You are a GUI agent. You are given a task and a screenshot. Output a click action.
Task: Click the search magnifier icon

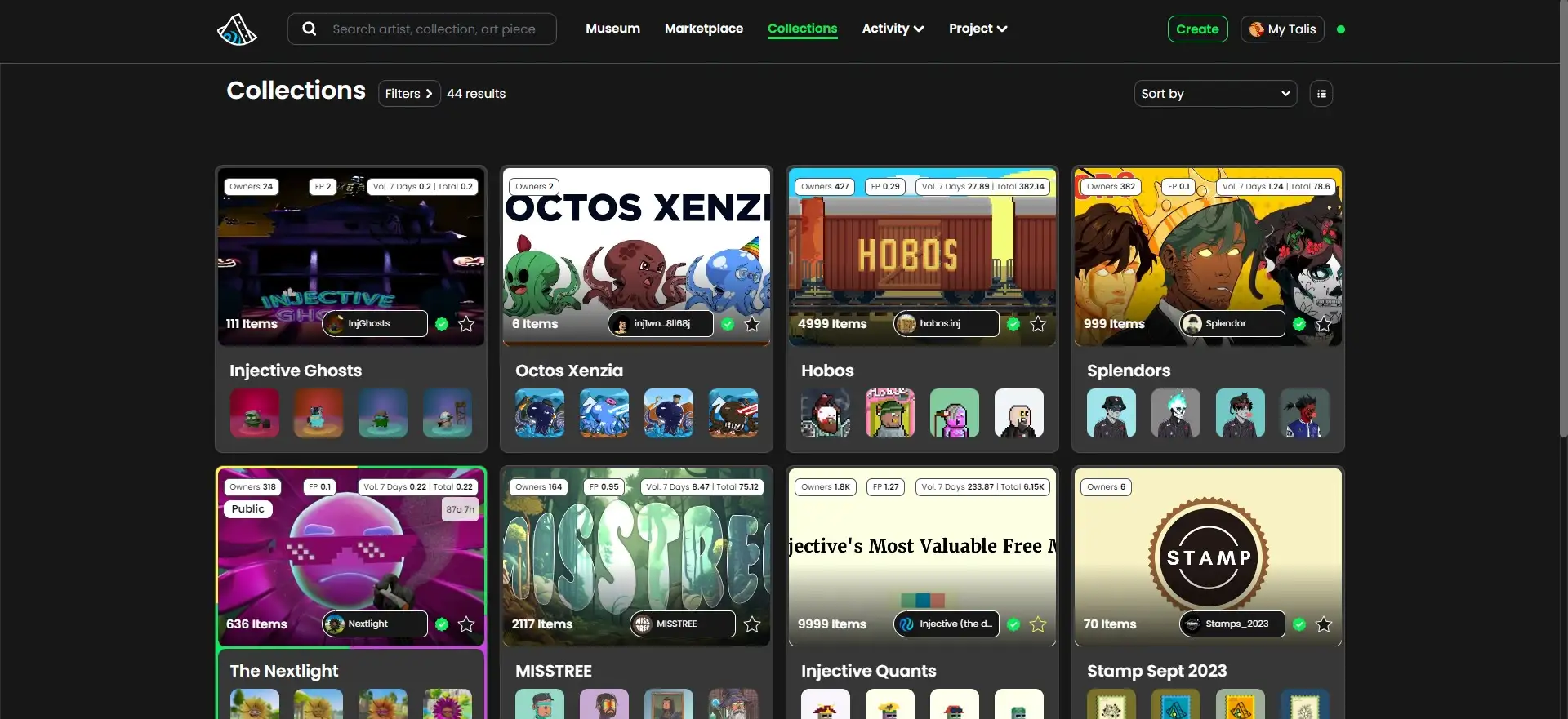310,29
